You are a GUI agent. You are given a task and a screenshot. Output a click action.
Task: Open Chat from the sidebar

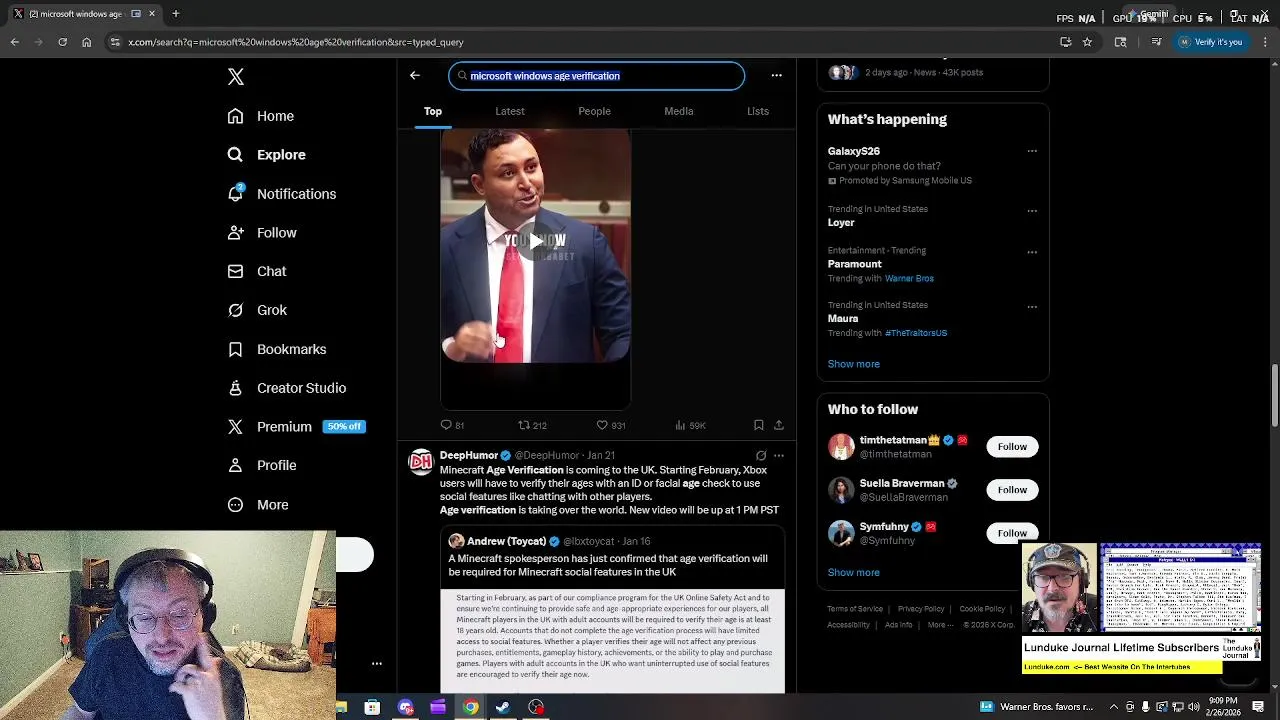(x=257, y=271)
